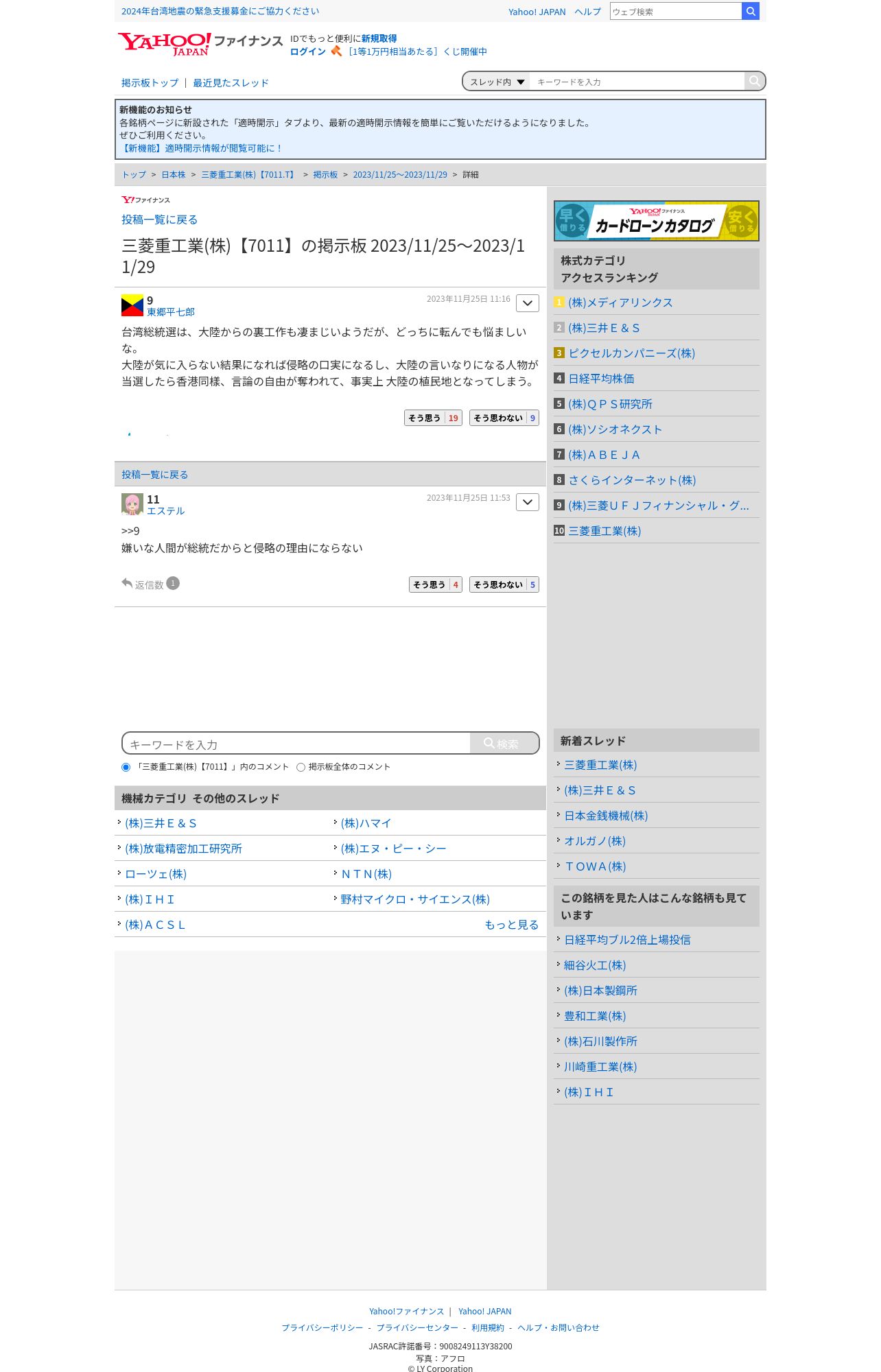Open the (株)エヌ・ピー・シー thread link
Image resolution: width=881 pixels, height=1372 pixels.
pos(393,849)
